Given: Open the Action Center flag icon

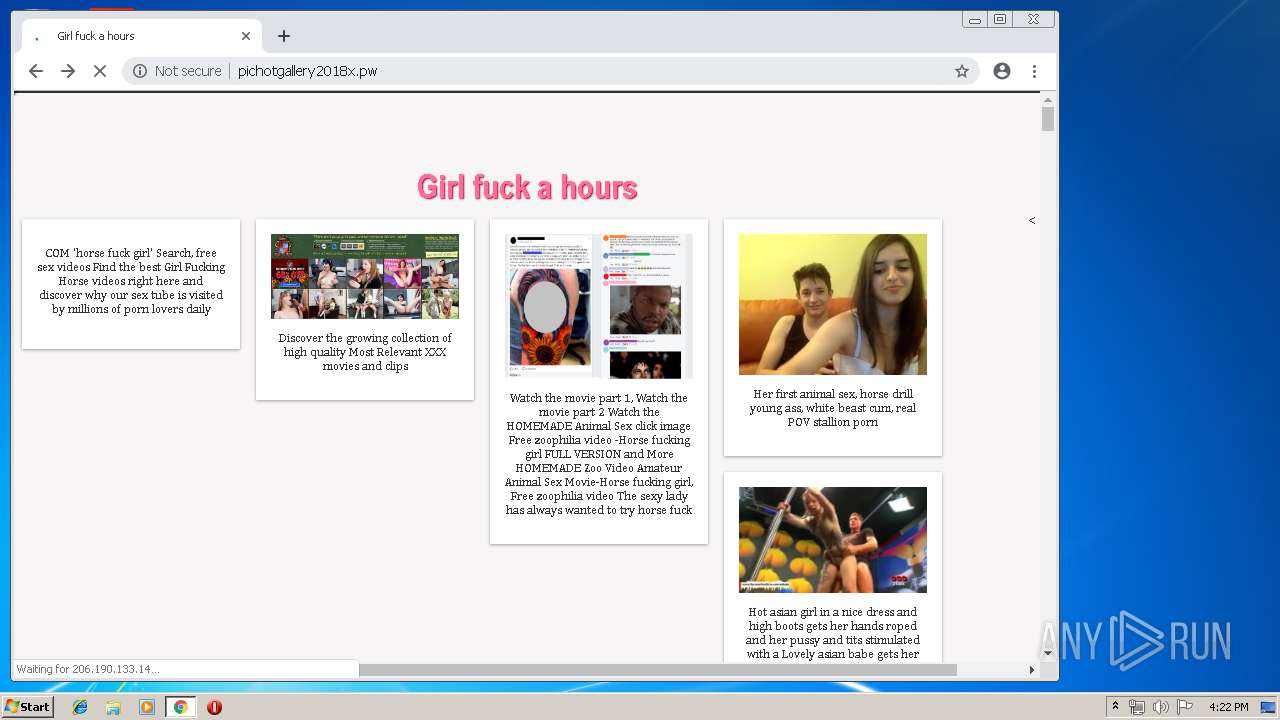Looking at the screenshot, I should coord(1185,707).
